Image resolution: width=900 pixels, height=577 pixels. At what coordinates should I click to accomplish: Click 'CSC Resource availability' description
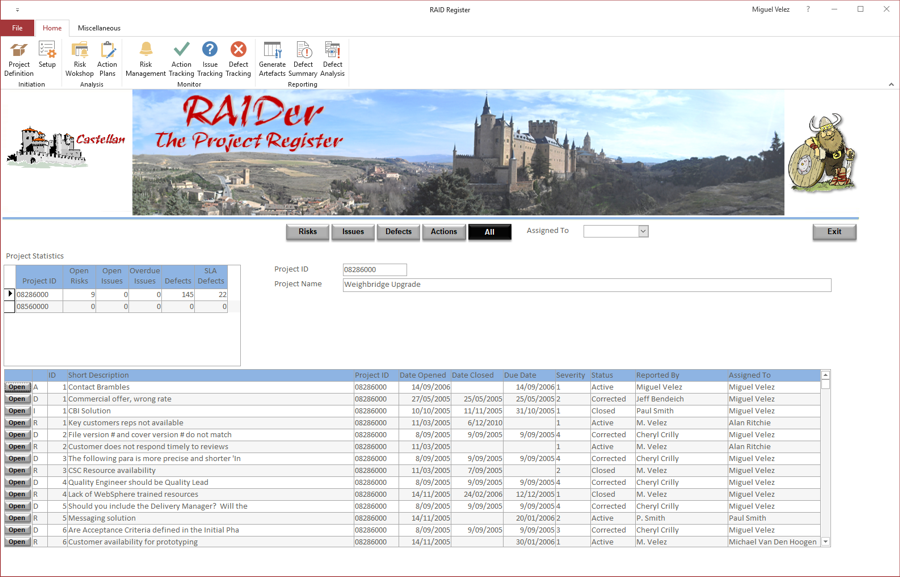(112, 470)
